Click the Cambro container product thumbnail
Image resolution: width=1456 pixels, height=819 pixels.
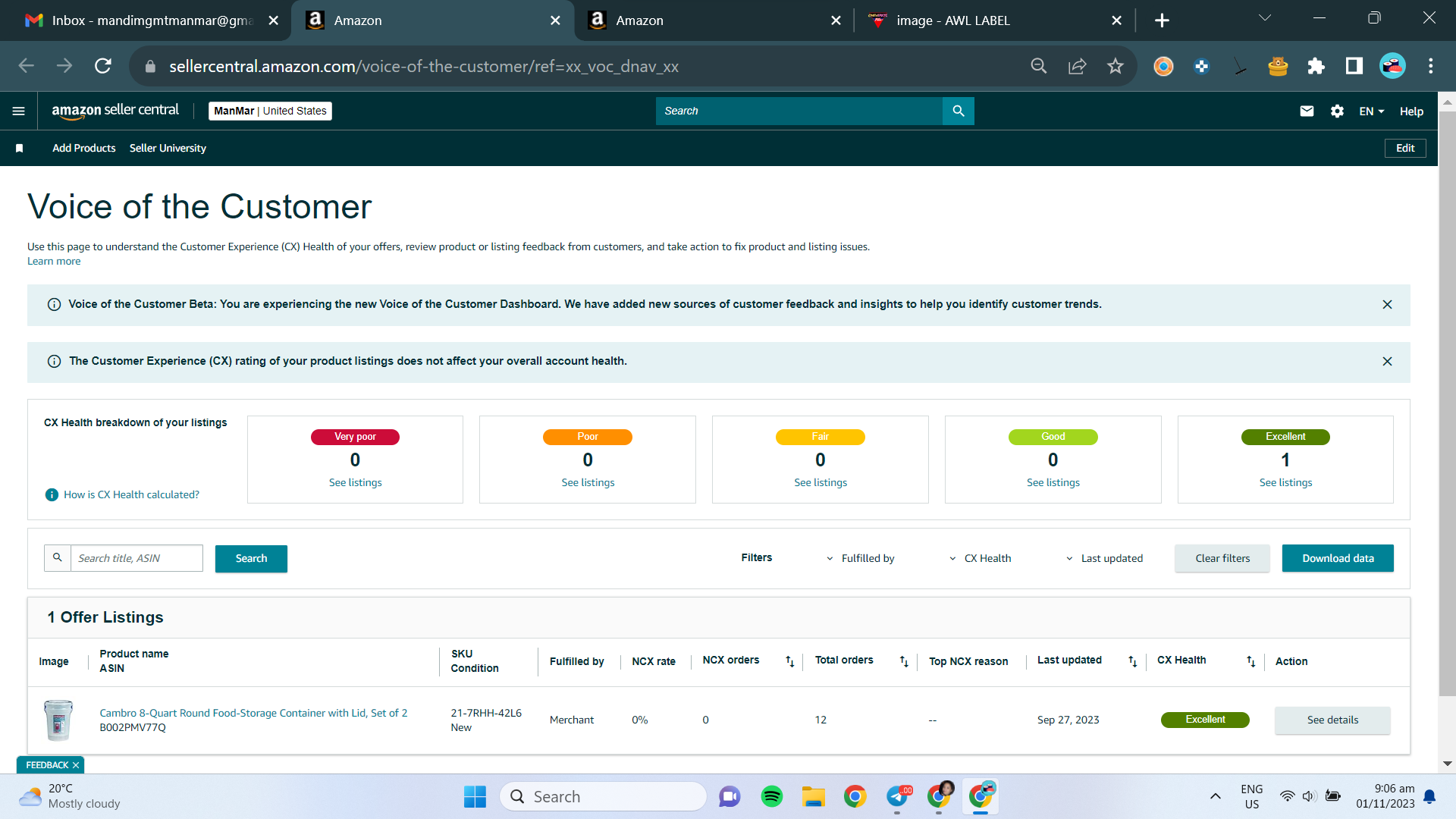point(58,720)
